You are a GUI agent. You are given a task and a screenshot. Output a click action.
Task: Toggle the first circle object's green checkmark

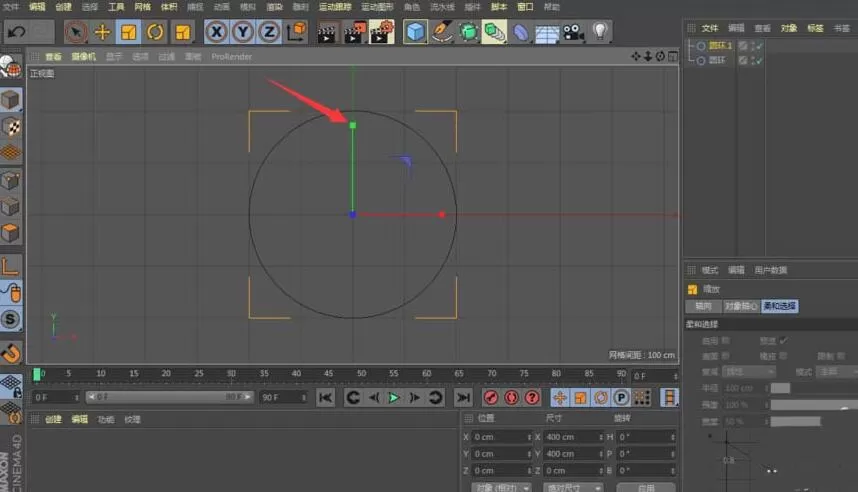click(x=760, y=46)
